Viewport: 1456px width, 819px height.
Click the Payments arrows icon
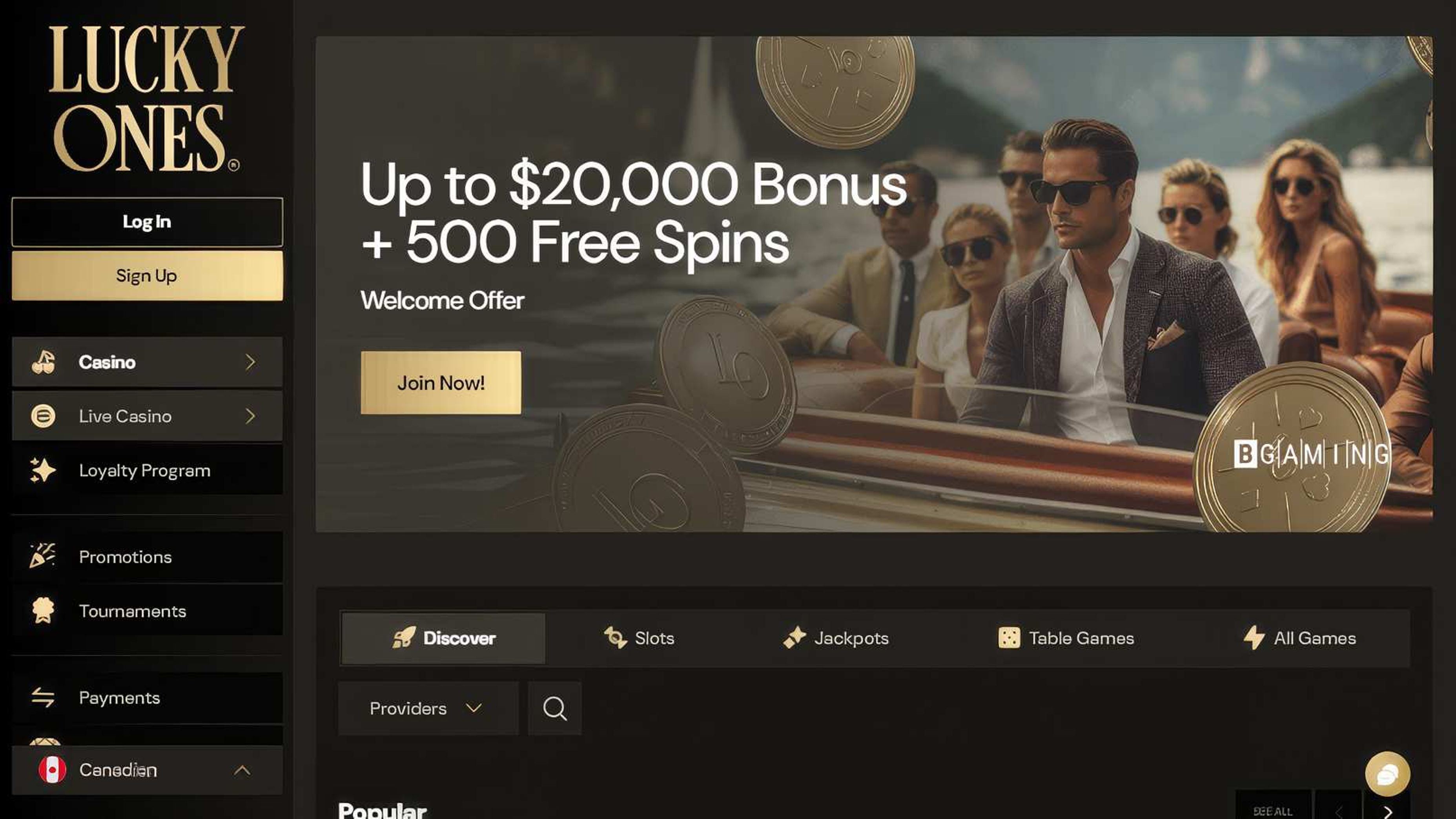43,697
